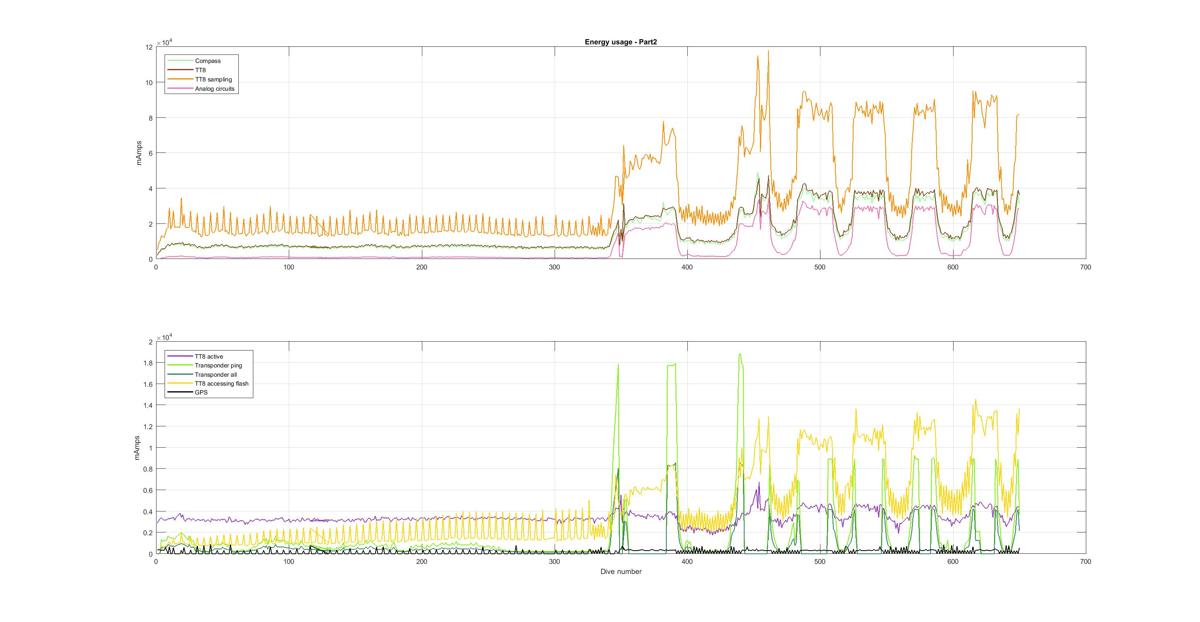Viewport: 1200px width, 622px height.
Task: Click the y-axis tick '10' on upper plot
Action: [149, 82]
